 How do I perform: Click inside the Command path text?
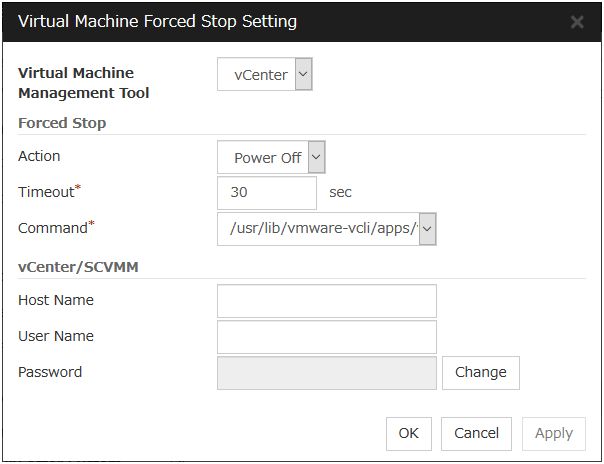(x=318, y=229)
